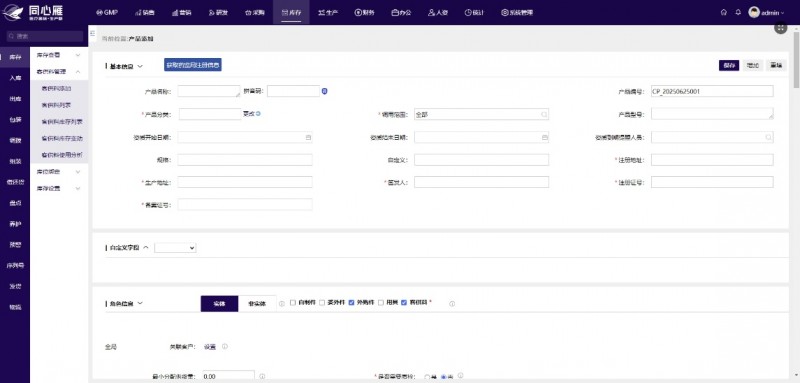Screen dimensions: 800x383
Task: Expand the 库存查看 sidebar group
Action: point(59,55)
